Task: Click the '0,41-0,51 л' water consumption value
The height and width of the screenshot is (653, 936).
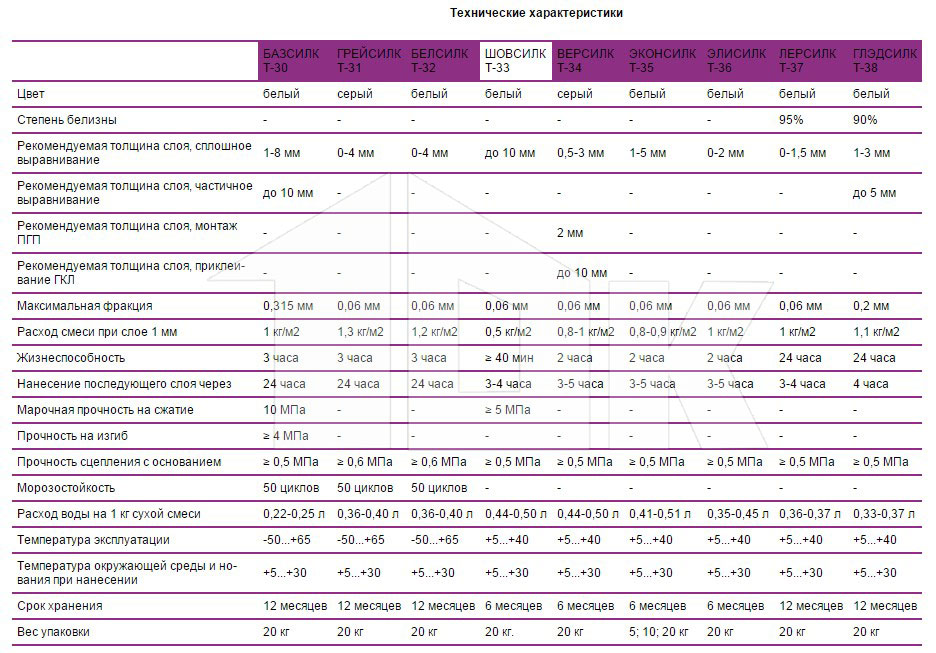Action: pyautogui.click(x=660, y=514)
